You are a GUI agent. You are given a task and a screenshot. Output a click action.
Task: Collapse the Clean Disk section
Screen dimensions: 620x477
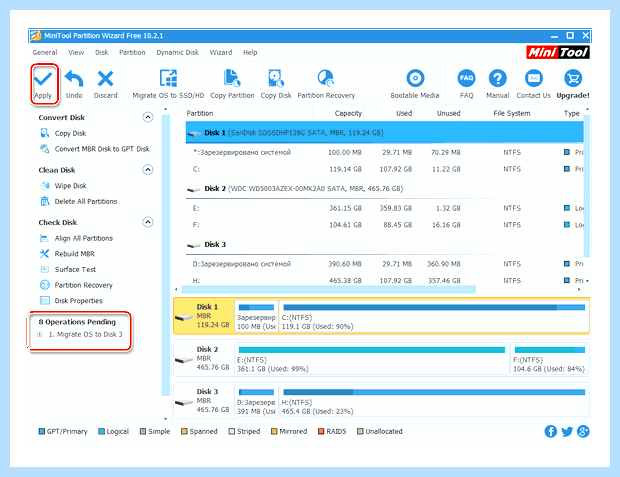(x=147, y=170)
